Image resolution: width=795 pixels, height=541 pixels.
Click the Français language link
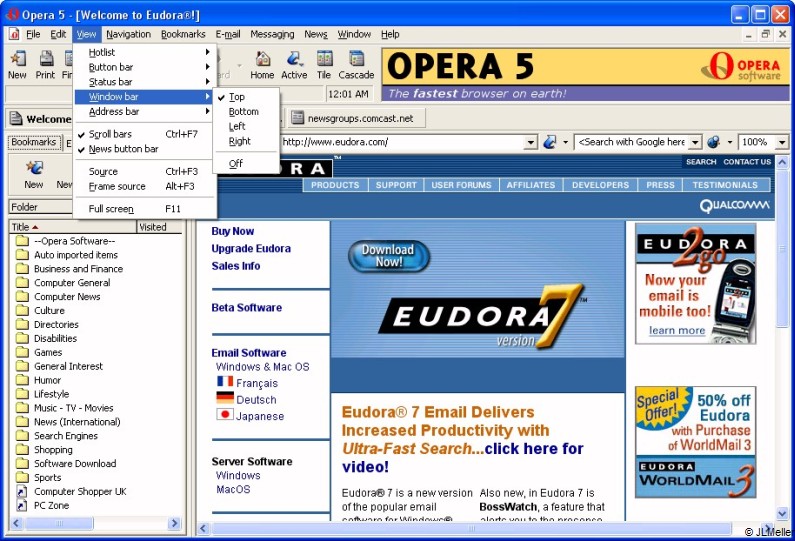click(x=257, y=383)
